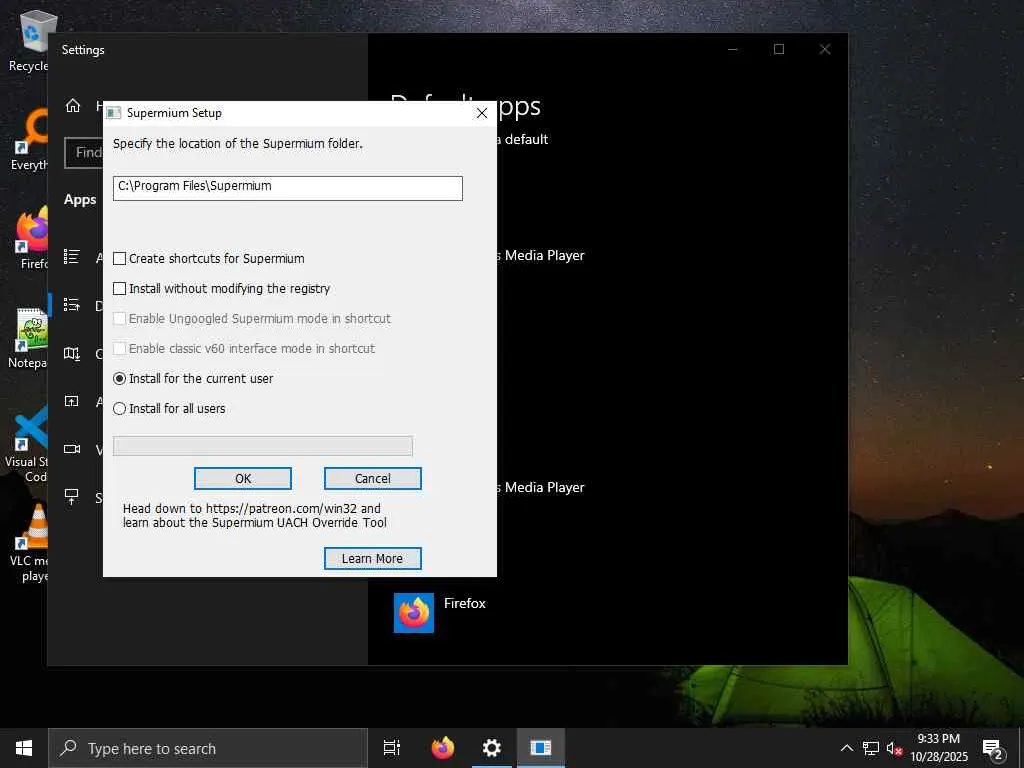Click the Settings gear in taskbar
The height and width of the screenshot is (768, 1024).
tap(492, 748)
